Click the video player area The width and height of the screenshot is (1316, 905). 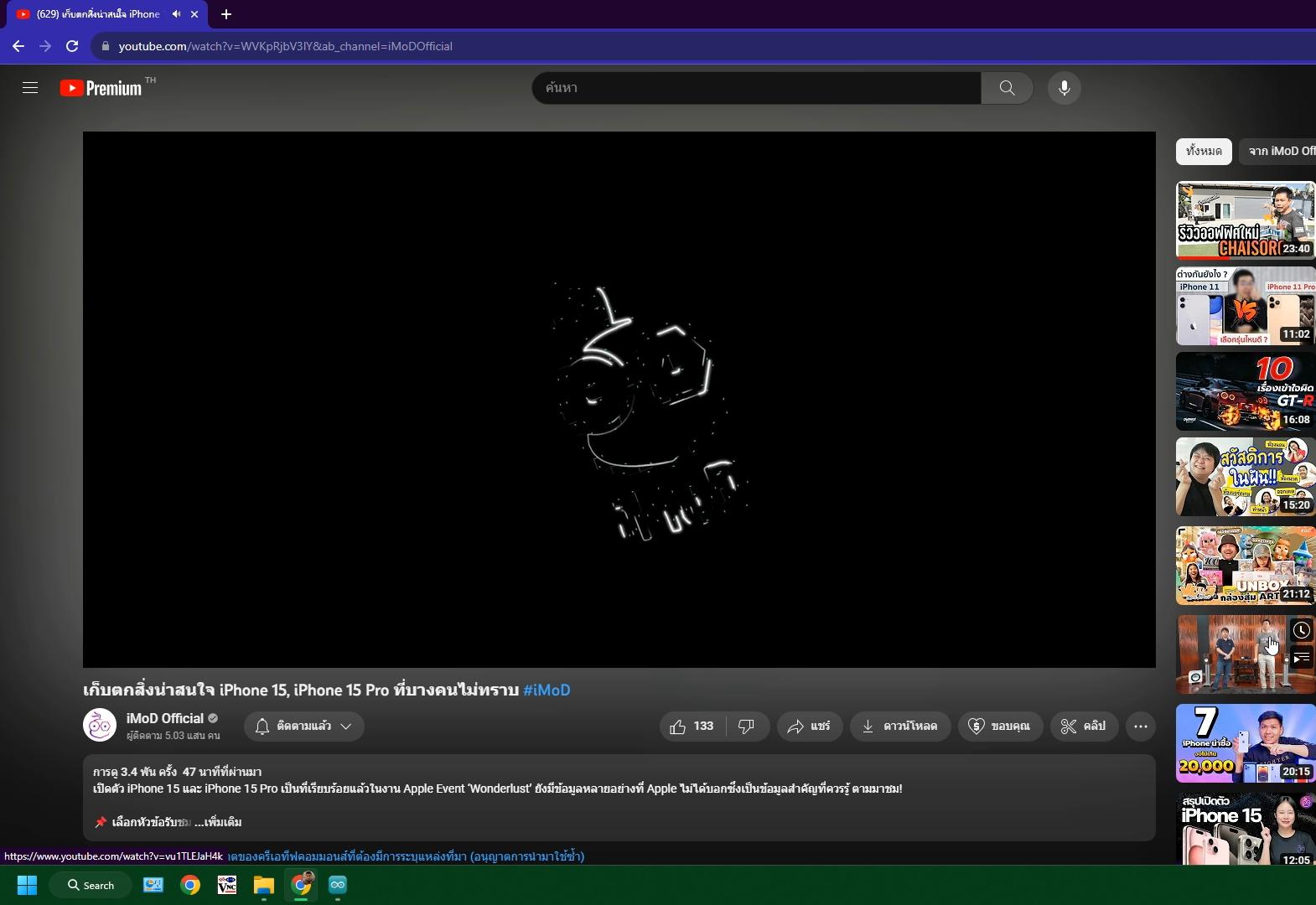point(619,400)
